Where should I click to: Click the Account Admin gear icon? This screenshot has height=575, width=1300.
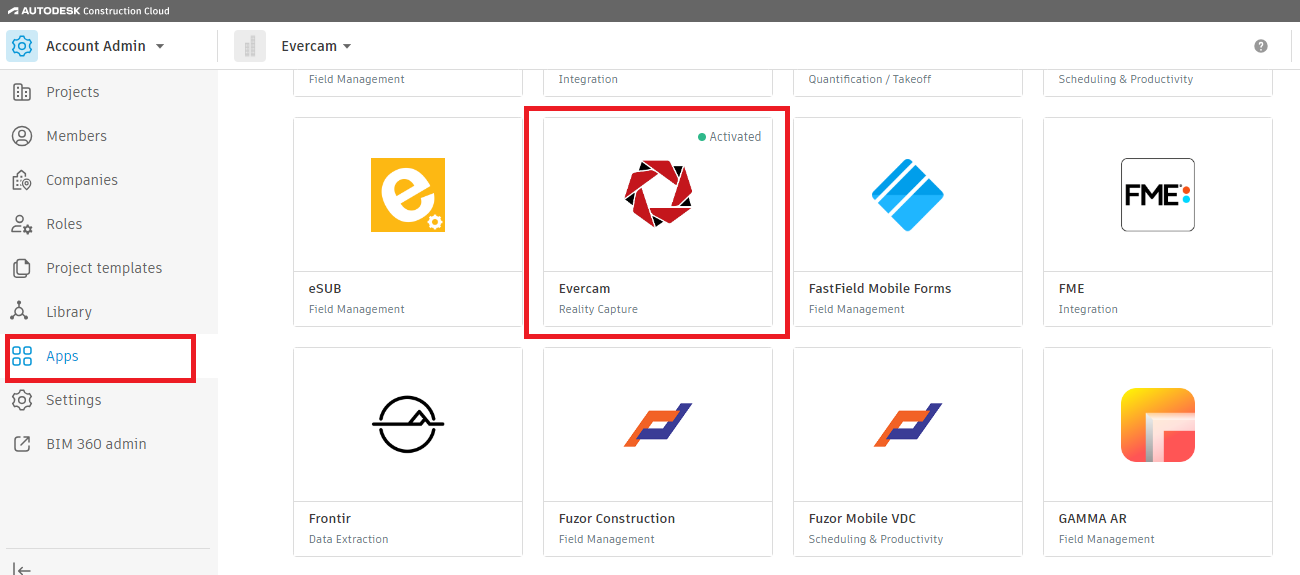click(x=22, y=46)
